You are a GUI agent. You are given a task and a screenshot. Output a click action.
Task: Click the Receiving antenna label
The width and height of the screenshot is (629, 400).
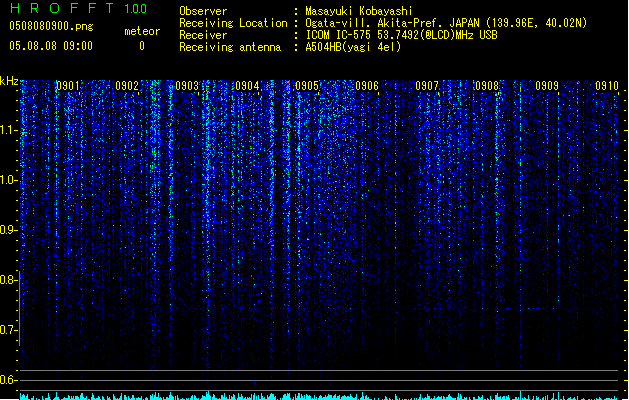tap(230, 47)
